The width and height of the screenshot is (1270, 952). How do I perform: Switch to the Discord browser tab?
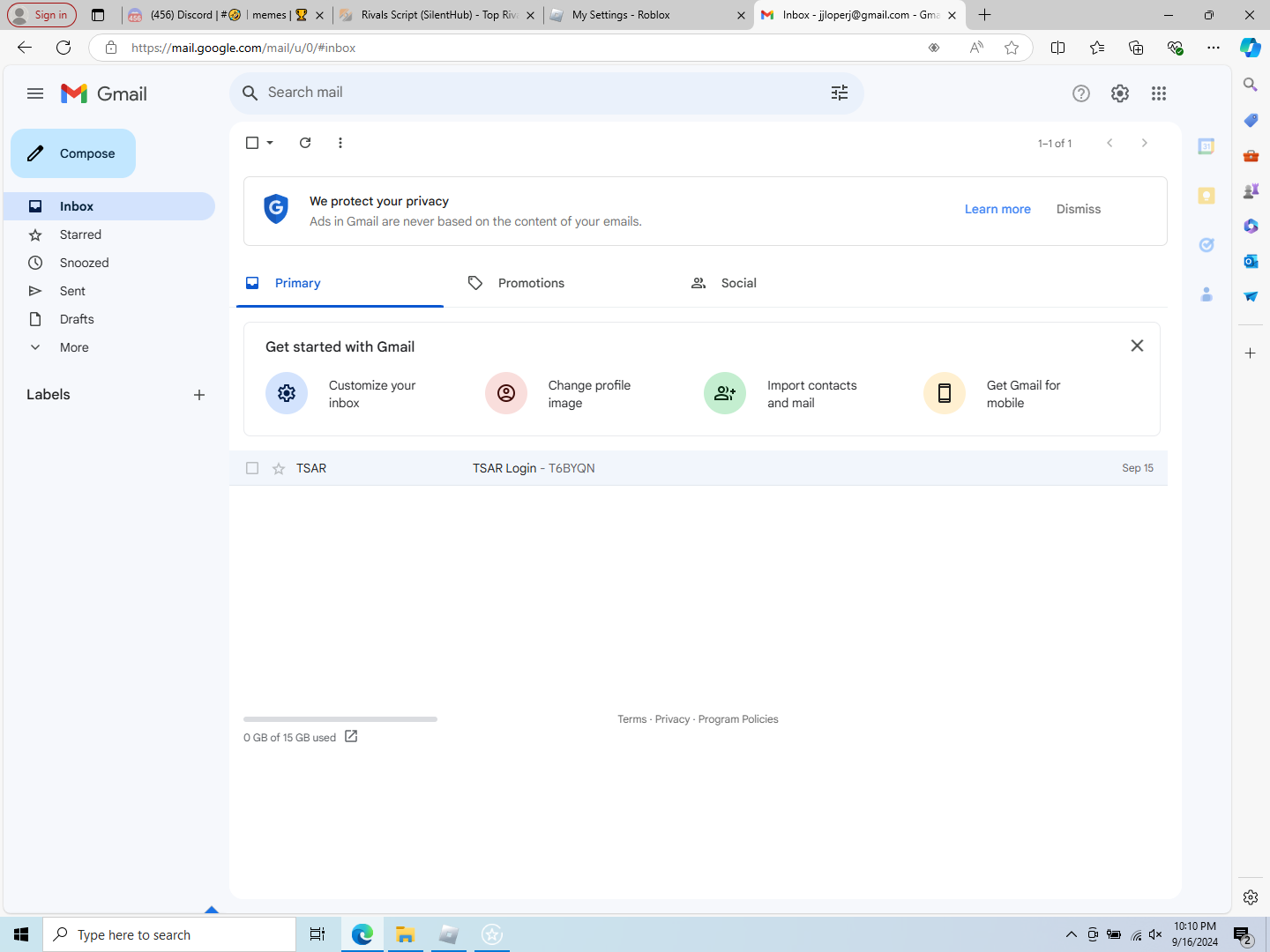coord(226,15)
